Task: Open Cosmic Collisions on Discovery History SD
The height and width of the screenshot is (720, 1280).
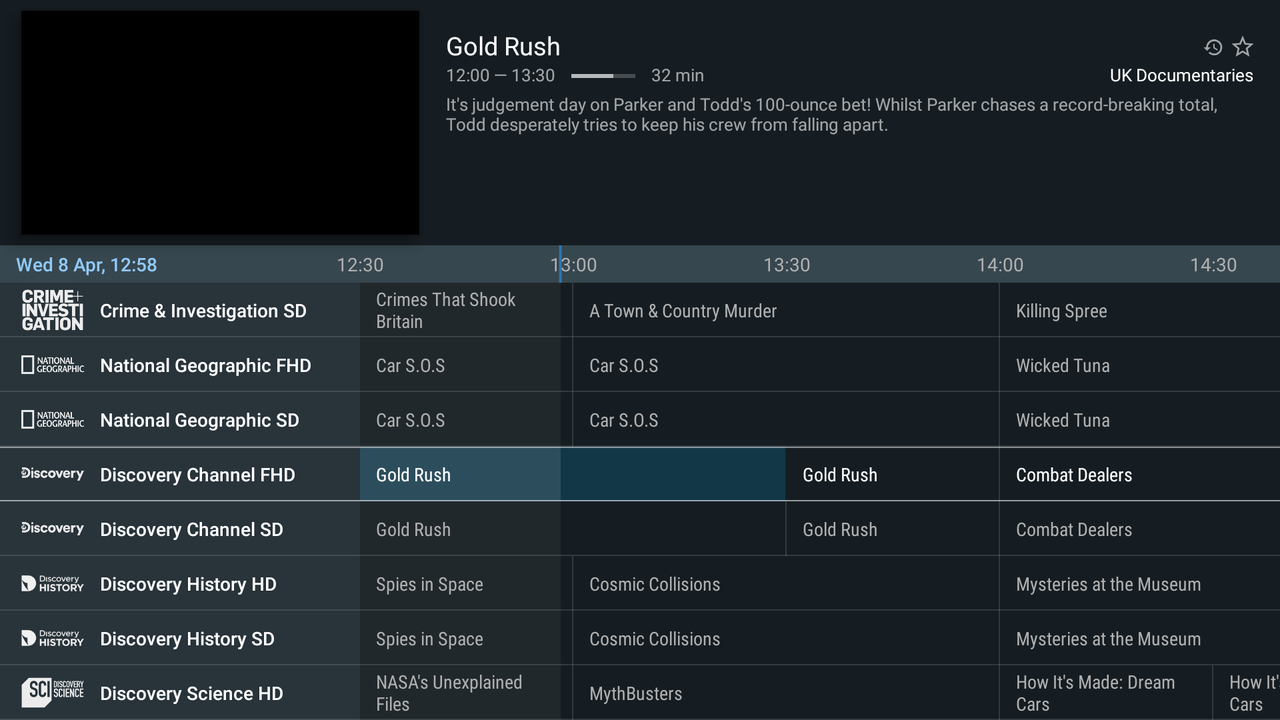Action: click(x=786, y=639)
